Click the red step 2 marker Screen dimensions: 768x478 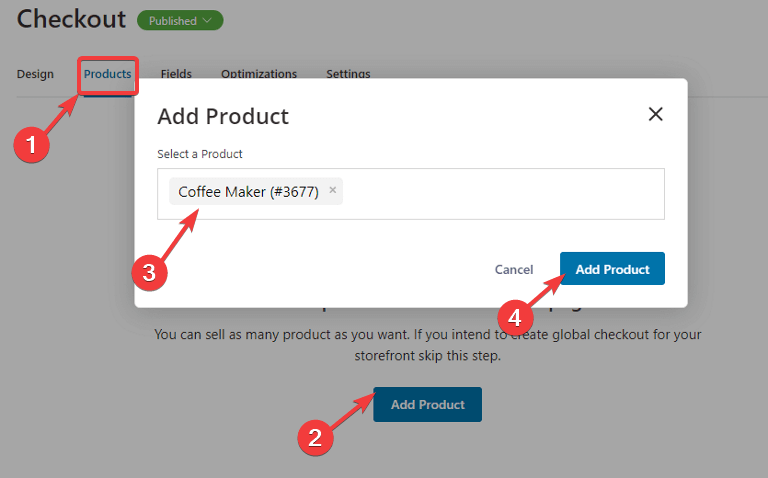click(315, 437)
